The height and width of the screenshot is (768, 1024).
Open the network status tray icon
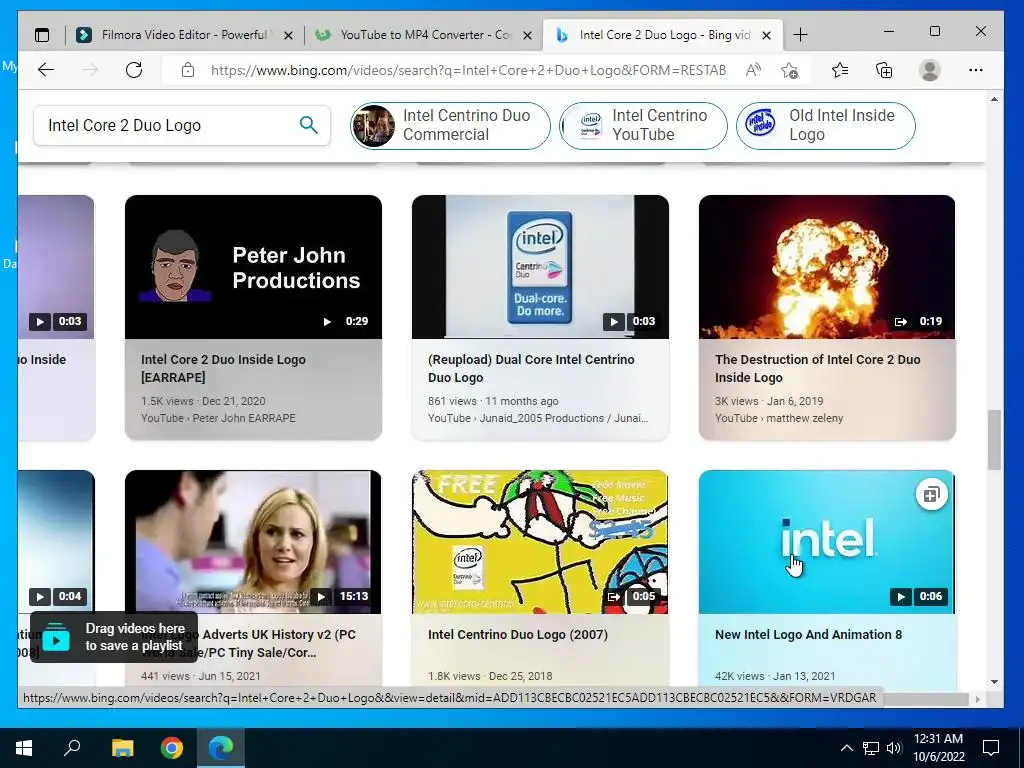coord(871,748)
